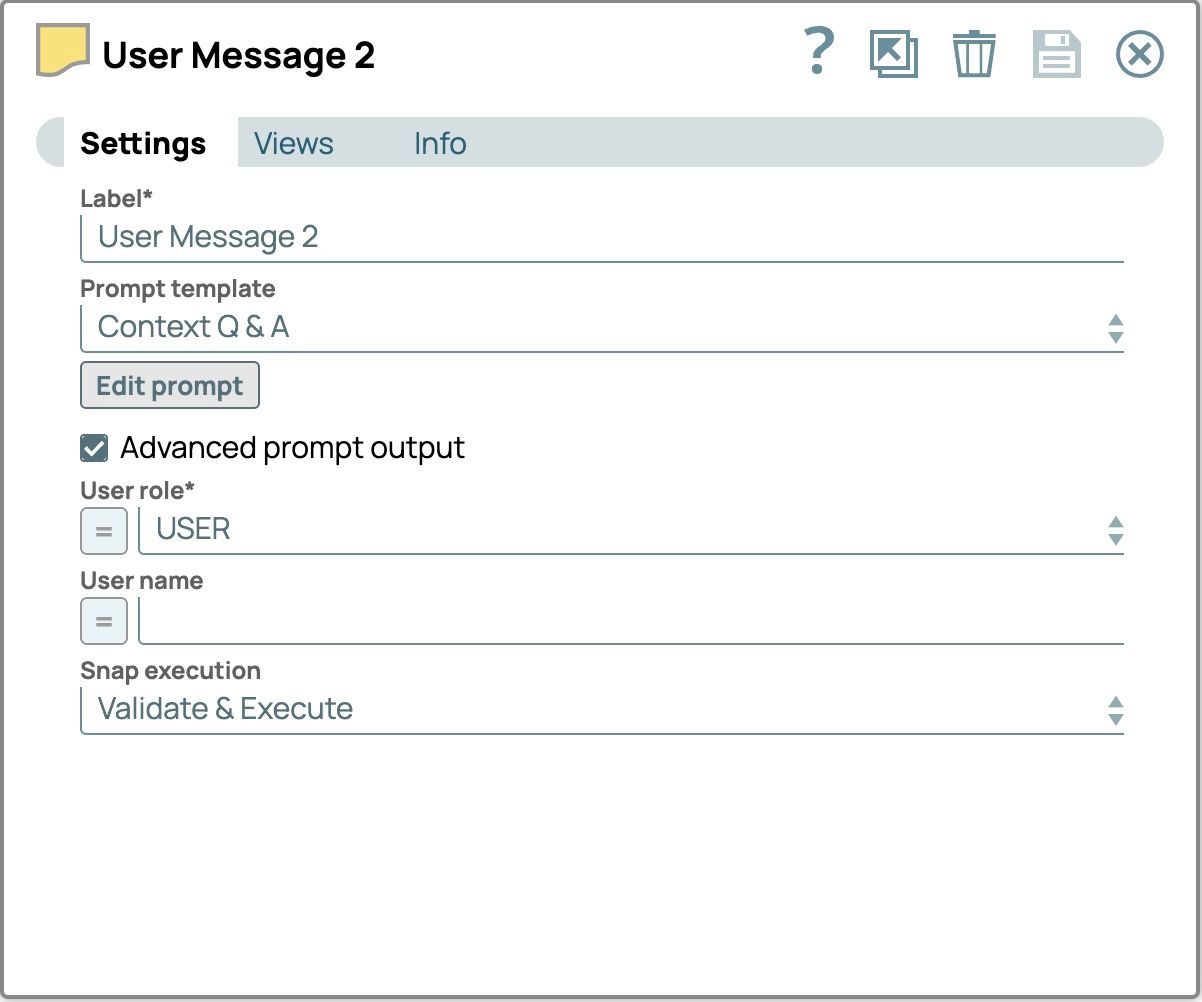Screen dimensions: 1202x1002
Task: Delete snap using trash can icon
Action: [973, 53]
